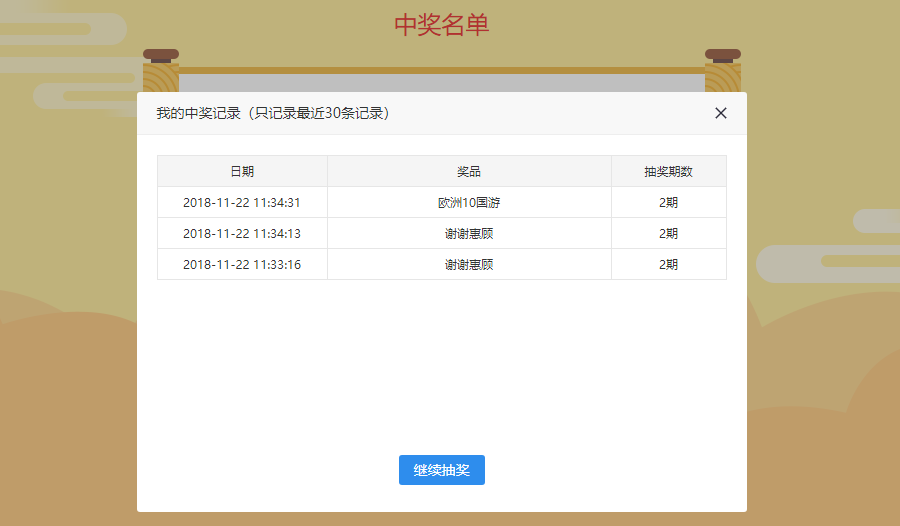Click the 抽奖期数 column header
Viewport: 900px width, 526px height.
pyautogui.click(x=668, y=172)
